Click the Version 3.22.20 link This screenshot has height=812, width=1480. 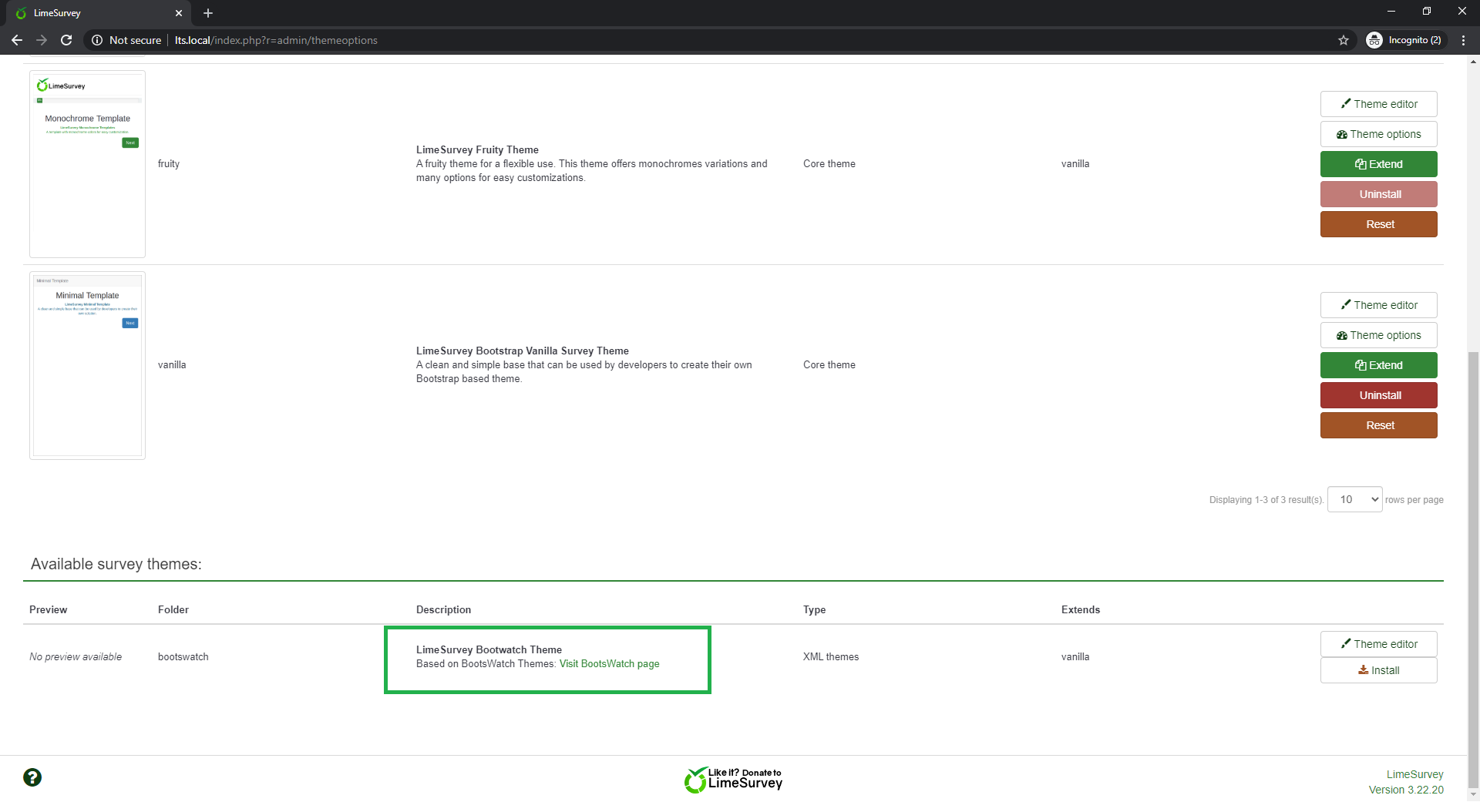pyautogui.click(x=1406, y=790)
